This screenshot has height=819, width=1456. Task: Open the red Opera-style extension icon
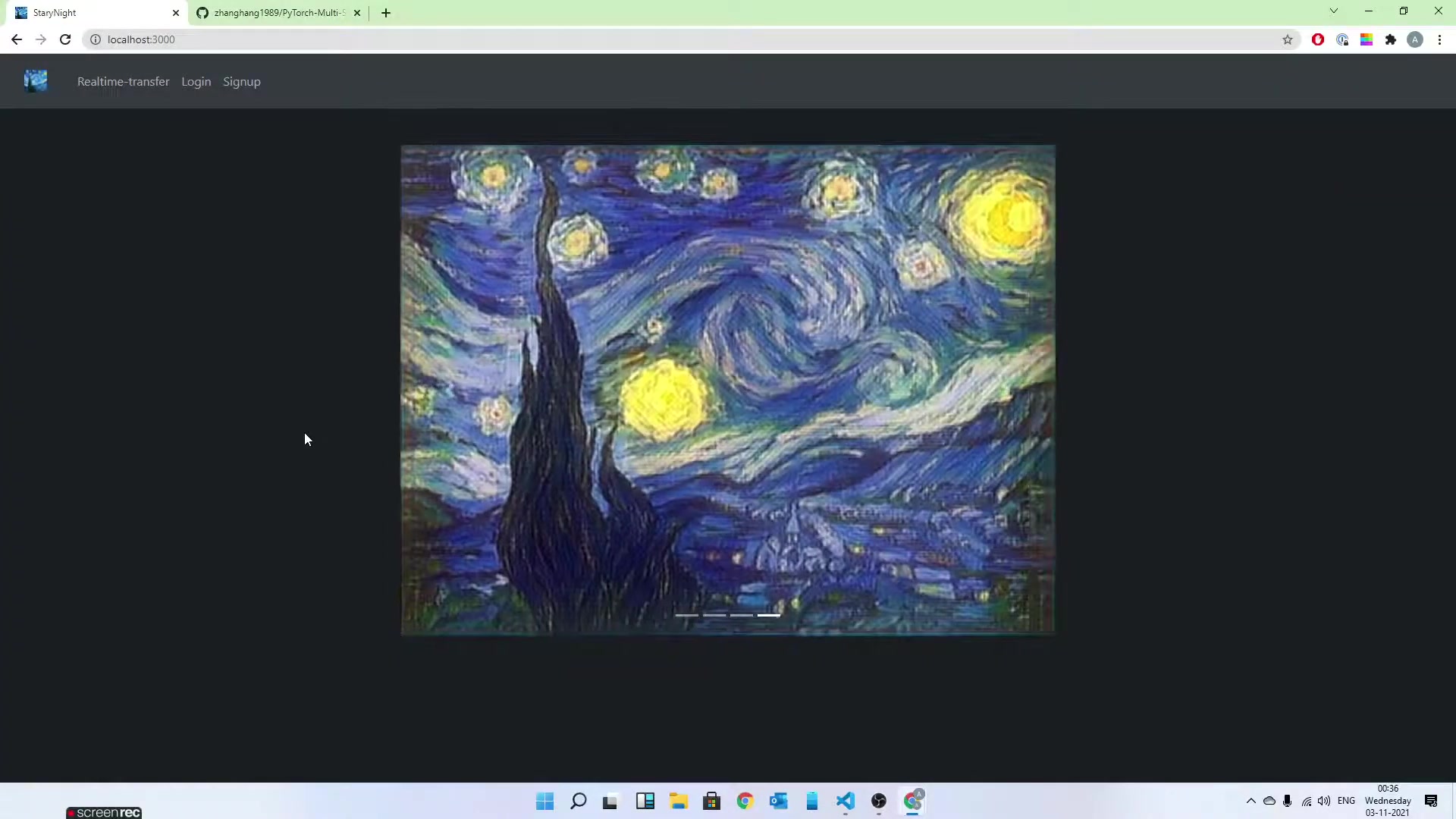[1318, 39]
